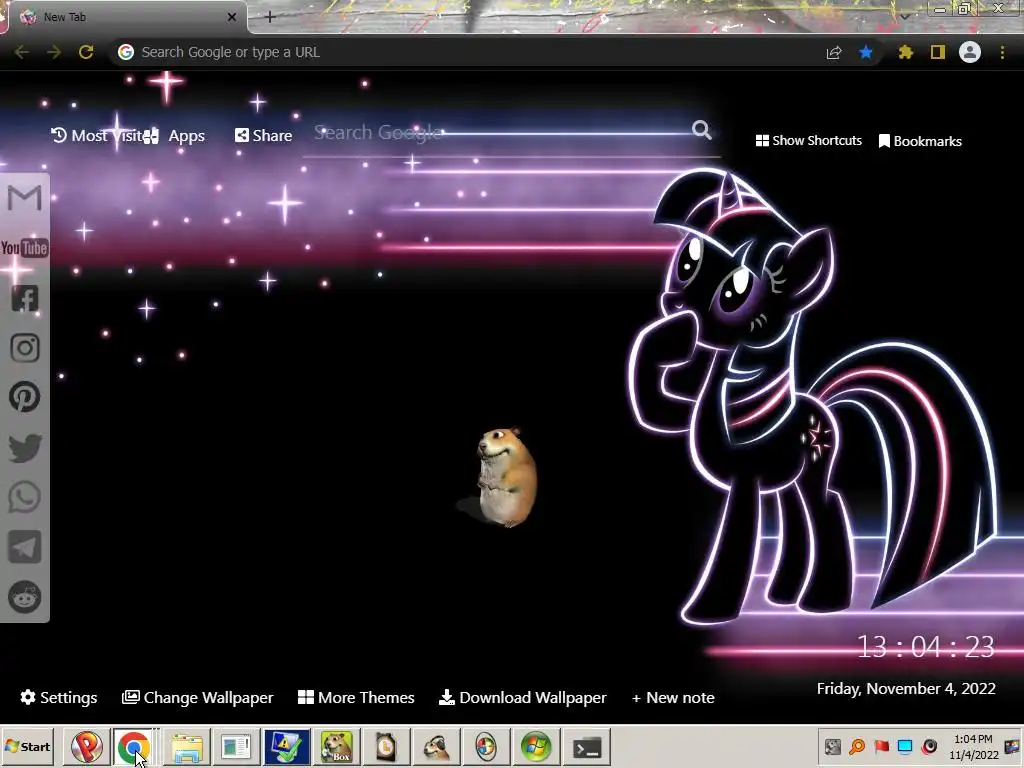Click the hamster pet on the page

[x=506, y=477]
